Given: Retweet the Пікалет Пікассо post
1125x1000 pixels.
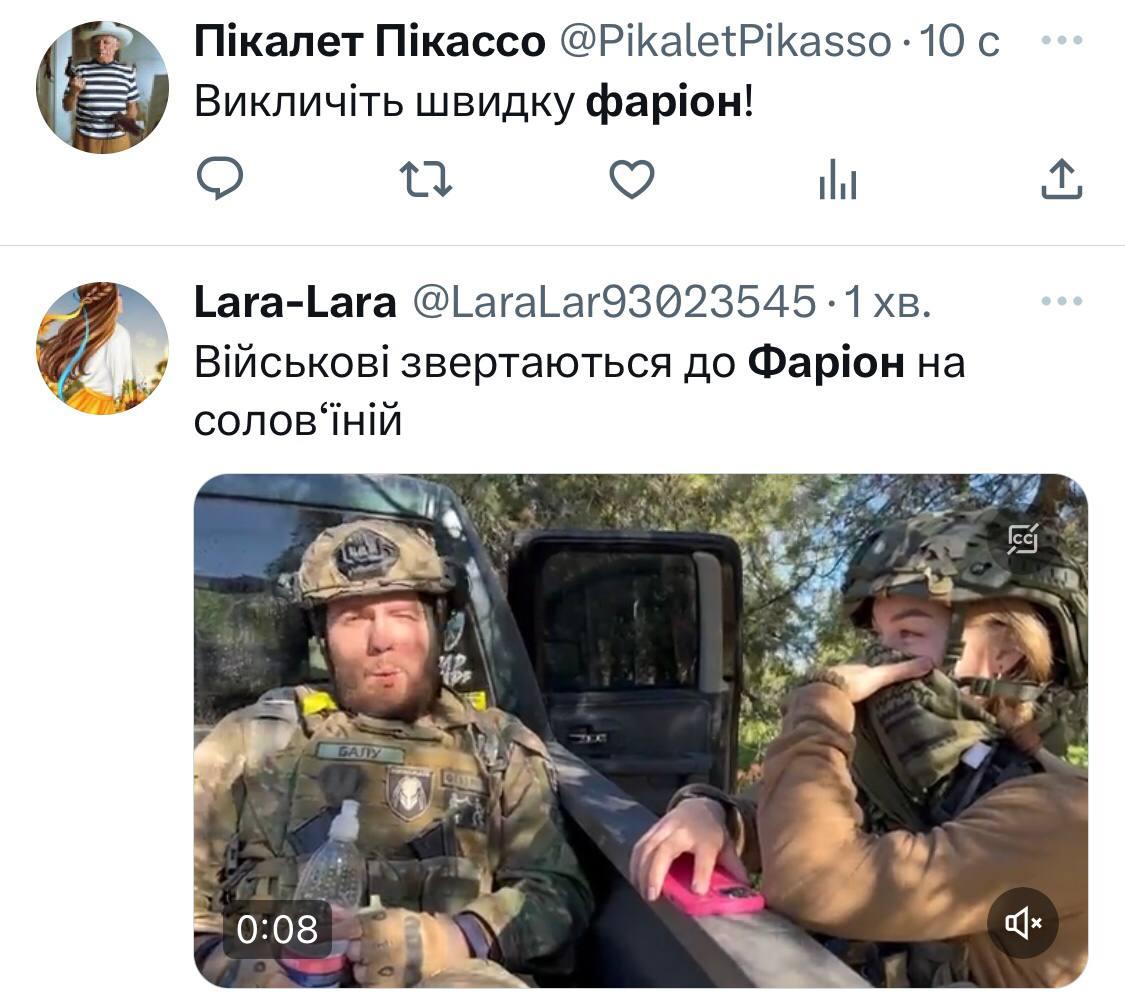Looking at the screenshot, I should [425, 179].
